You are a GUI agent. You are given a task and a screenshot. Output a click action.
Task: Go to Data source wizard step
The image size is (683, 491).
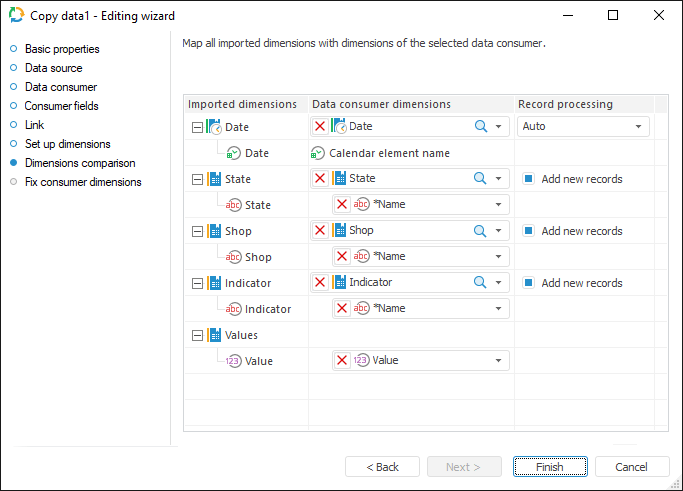[x=53, y=68]
